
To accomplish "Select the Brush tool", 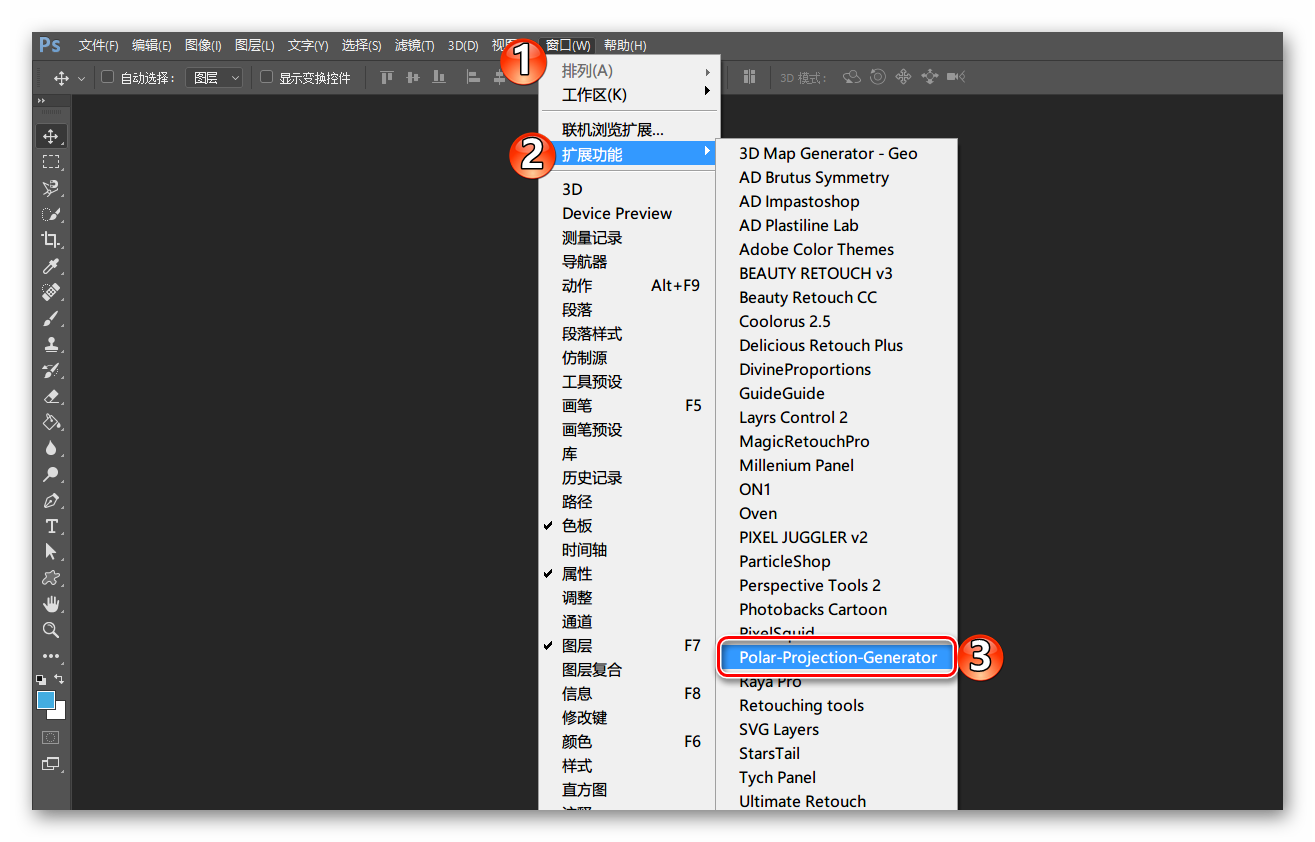I will click(x=51, y=318).
